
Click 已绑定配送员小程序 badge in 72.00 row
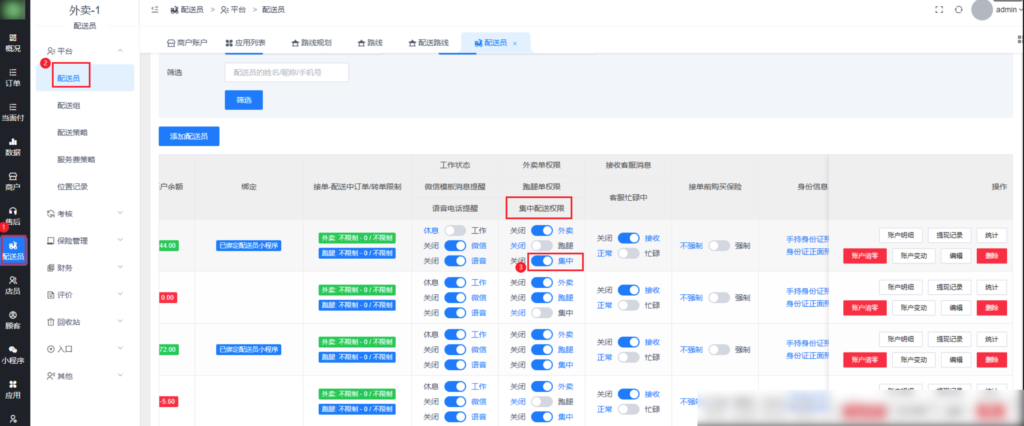(249, 350)
